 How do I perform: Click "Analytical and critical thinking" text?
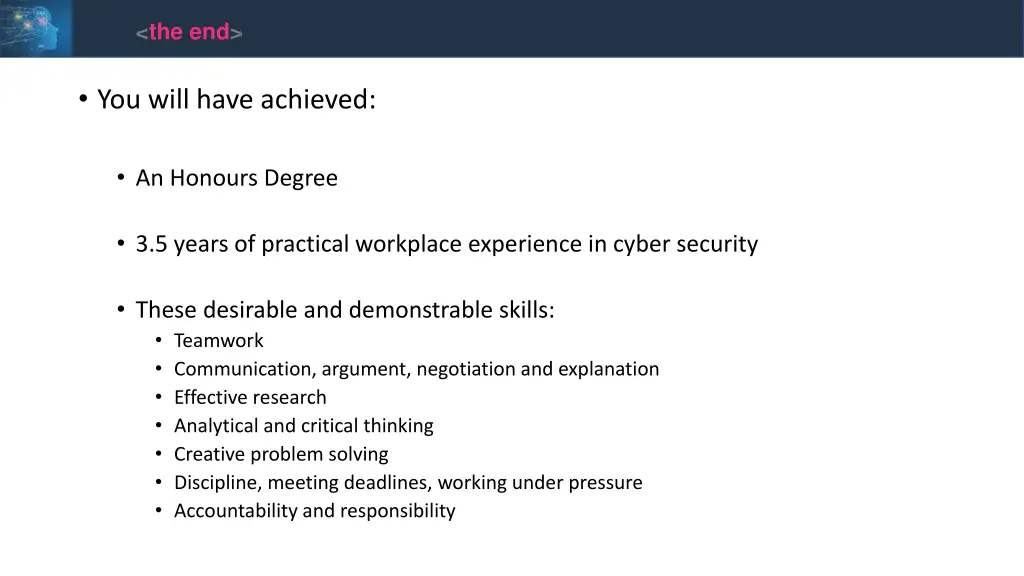coord(304,426)
